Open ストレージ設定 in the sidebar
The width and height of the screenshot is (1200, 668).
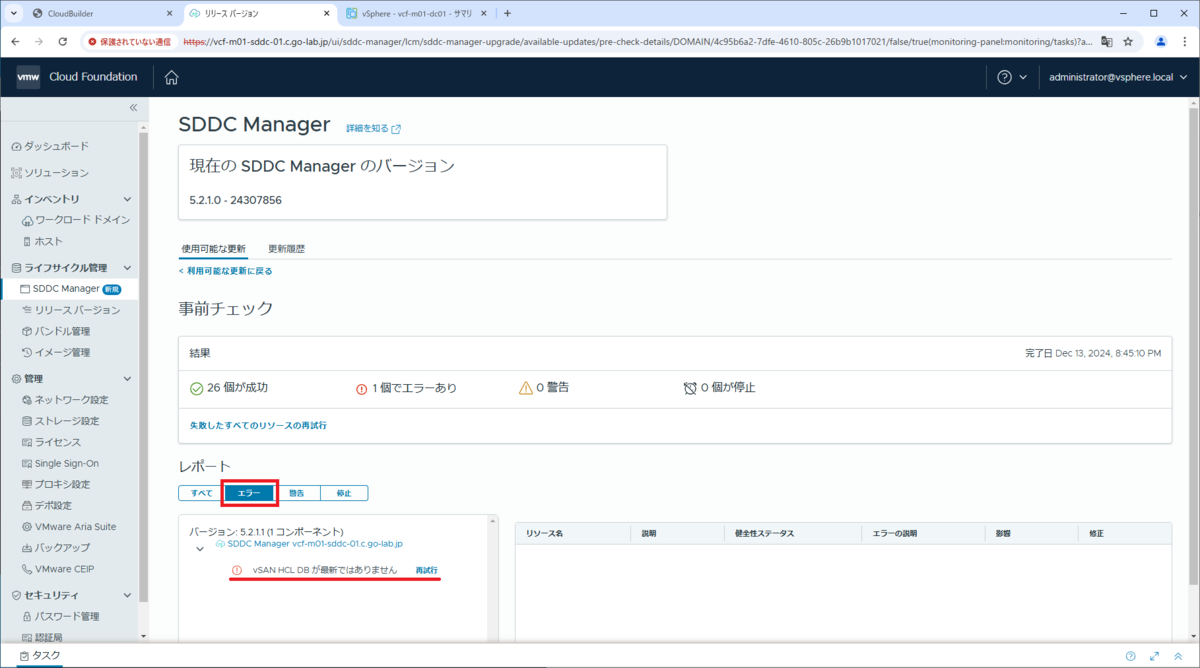(60, 421)
